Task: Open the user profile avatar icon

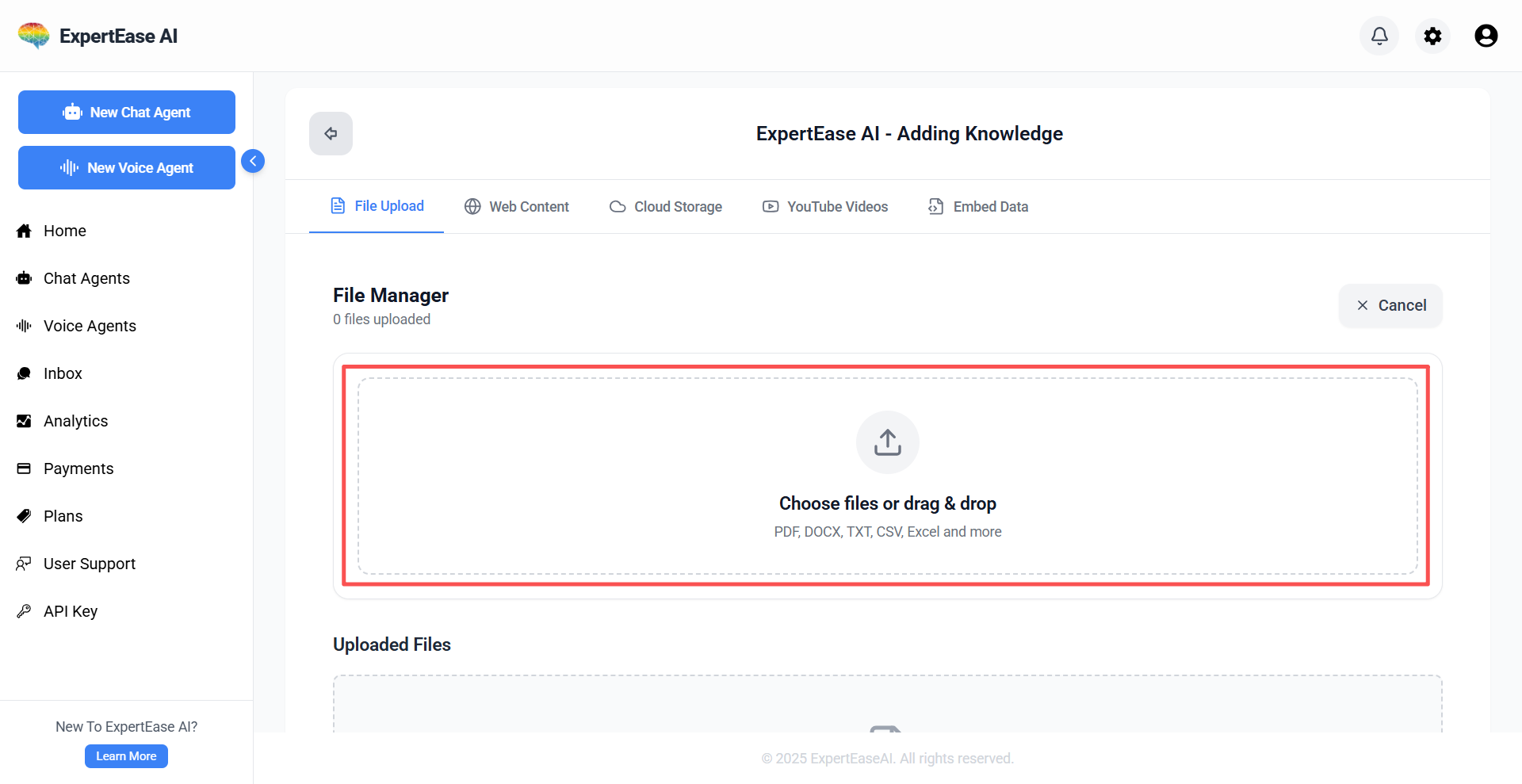Action: point(1486,36)
